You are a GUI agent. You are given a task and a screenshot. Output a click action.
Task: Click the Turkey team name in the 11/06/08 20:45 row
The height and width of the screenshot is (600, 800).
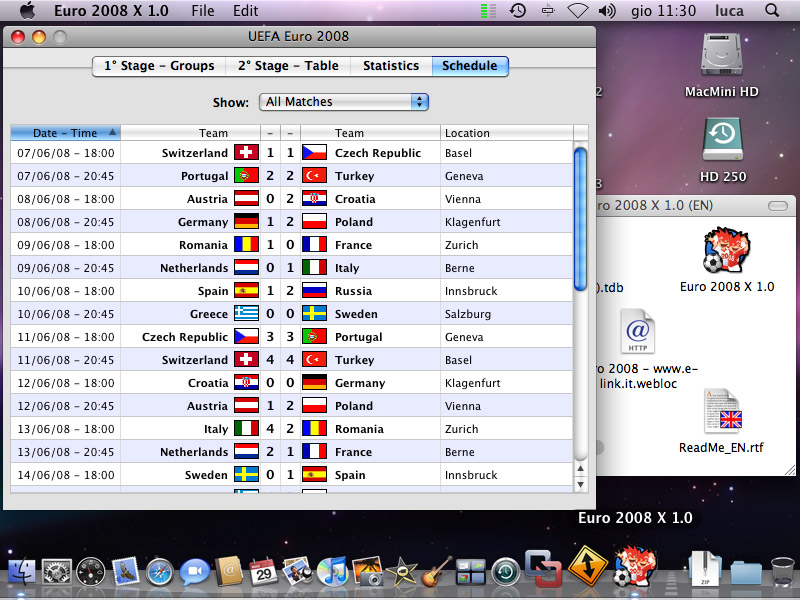click(x=355, y=360)
